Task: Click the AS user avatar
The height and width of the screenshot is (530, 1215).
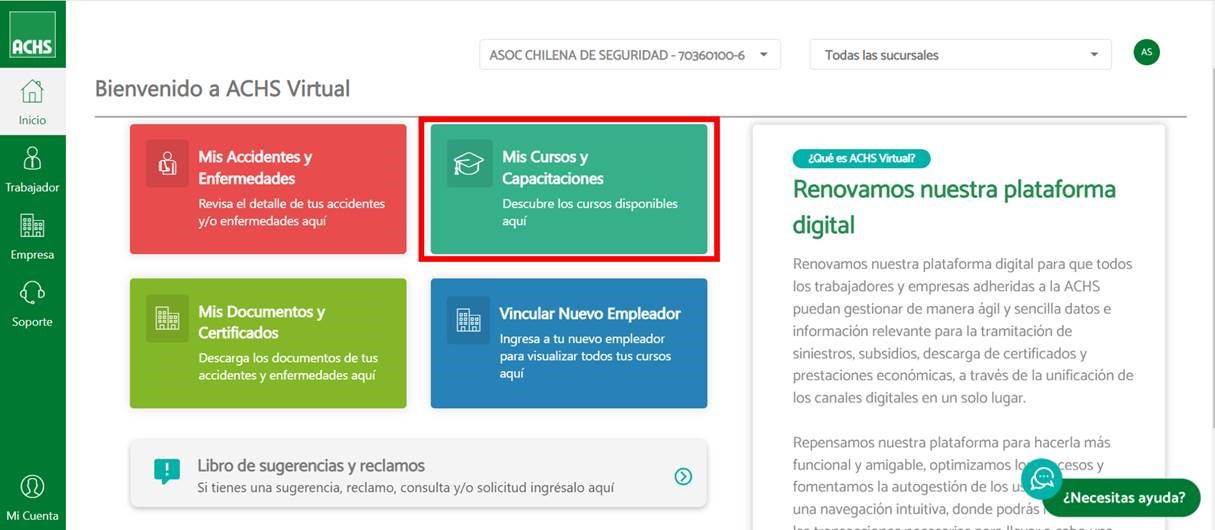Action: pos(1146,52)
